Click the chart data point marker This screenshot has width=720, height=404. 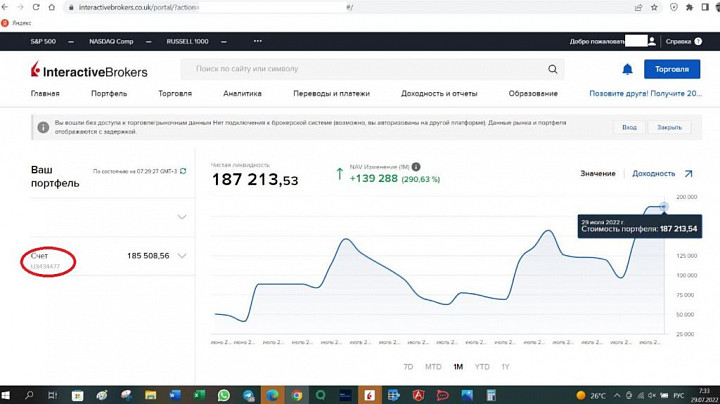coord(664,207)
